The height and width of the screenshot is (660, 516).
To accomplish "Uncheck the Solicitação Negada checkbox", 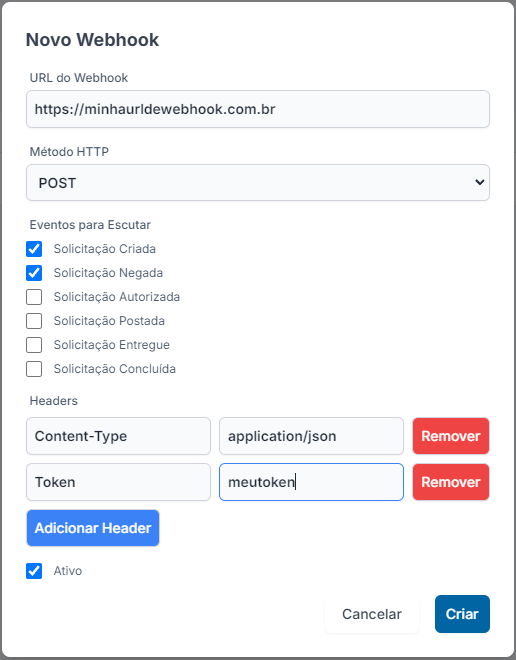I will pyautogui.click(x=34, y=273).
